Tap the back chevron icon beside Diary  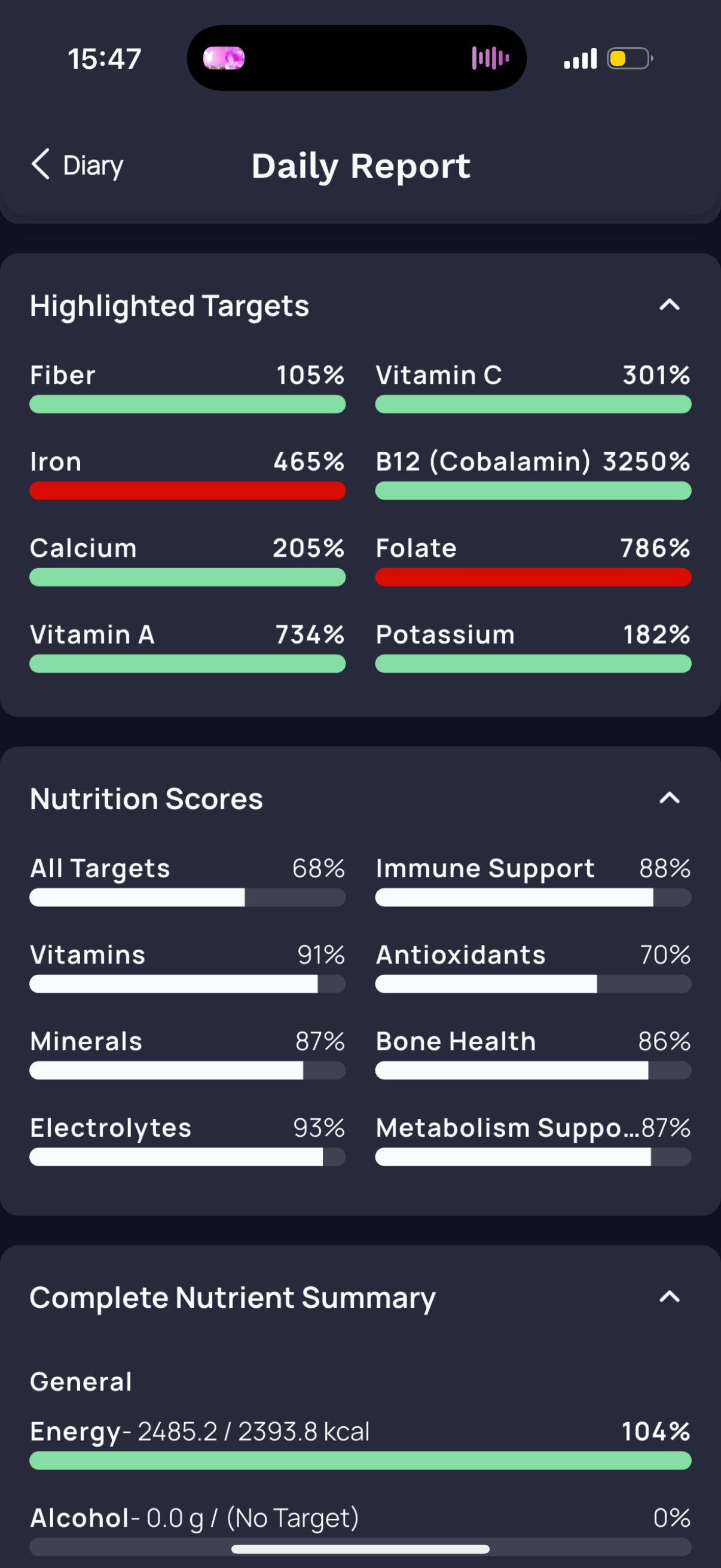tap(40, 164)
